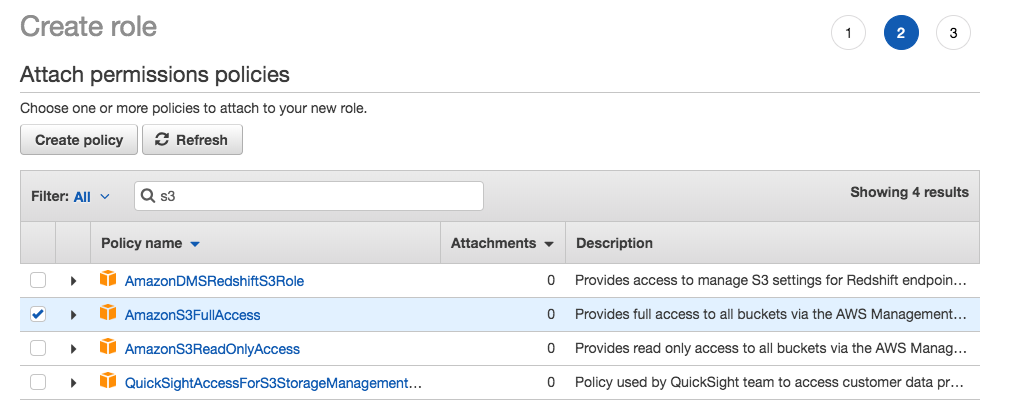1013x419 pixels.
Task: Click the Refresh button
Action: (x=193, y=140)
